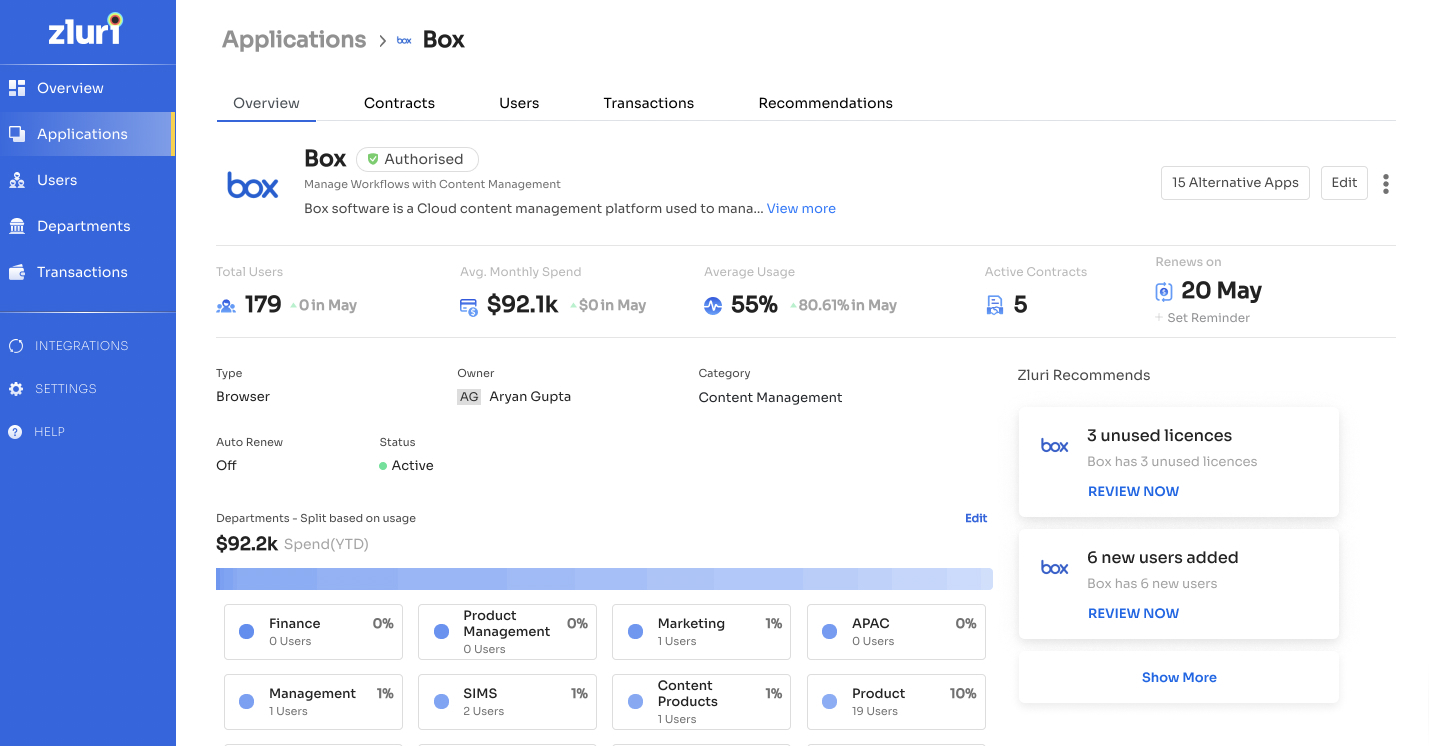The height and width of the screenshot is (746, 1429).
Task: Click Set Reminder under renewal date
Action: coord(1203,318)
